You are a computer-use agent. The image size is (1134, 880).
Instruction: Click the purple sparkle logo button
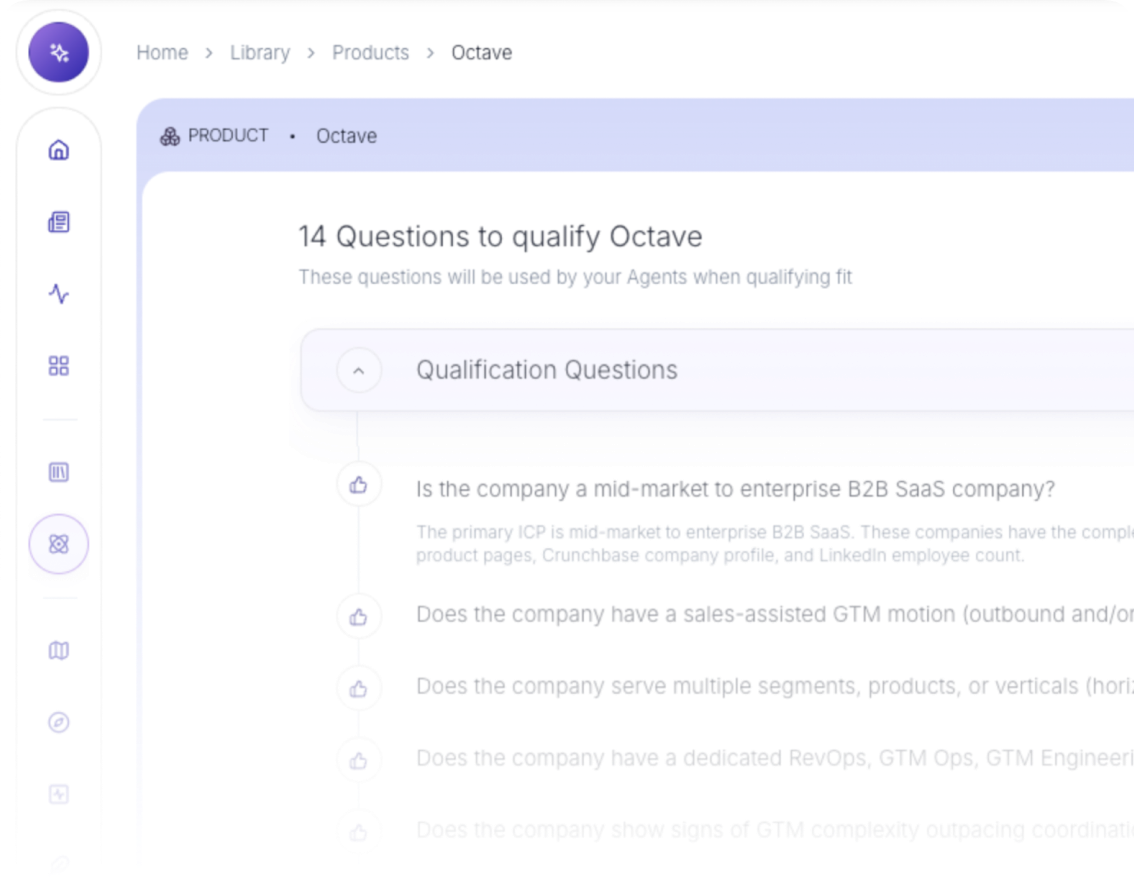59,52
